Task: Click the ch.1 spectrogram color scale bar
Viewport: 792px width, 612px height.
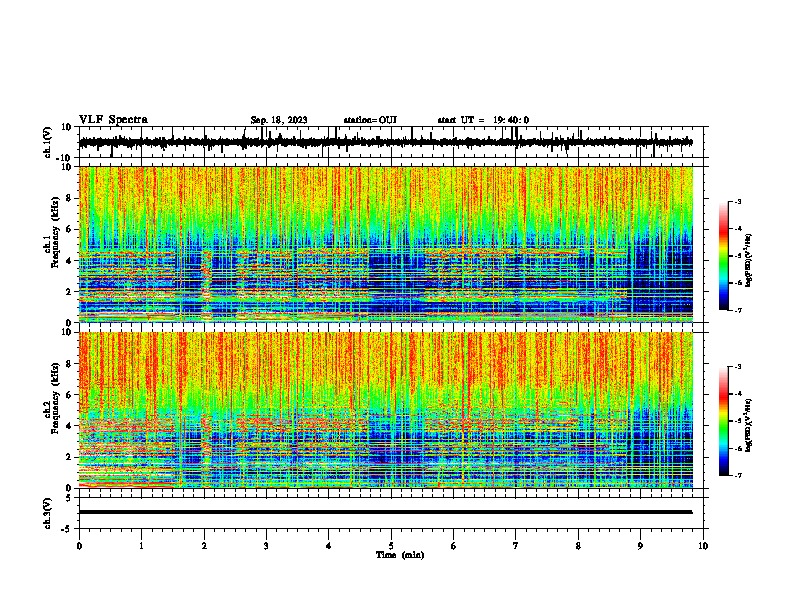Action: click(x=724, y=256)
